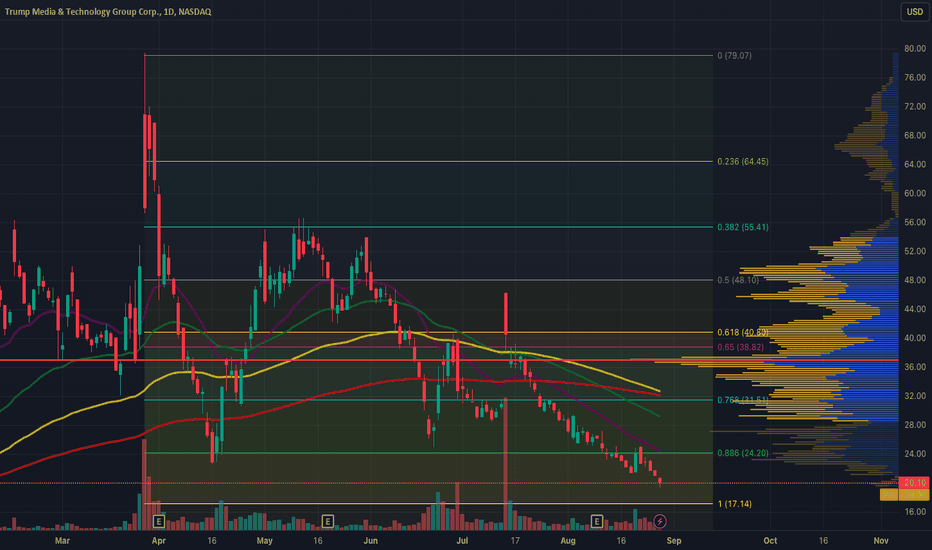Click the 76.00 price axis tick
932x550 pixels.
coord(915,78)
